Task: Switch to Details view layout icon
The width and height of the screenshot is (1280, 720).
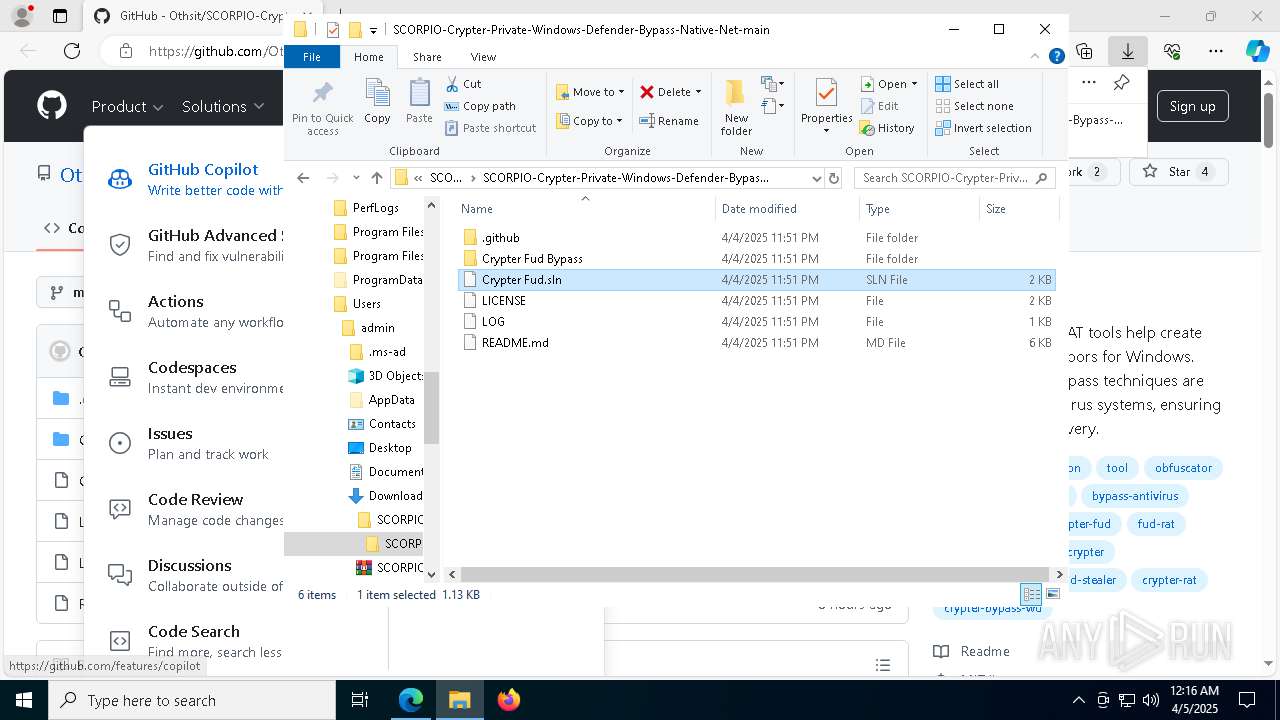Action: tap(1031, 594)
